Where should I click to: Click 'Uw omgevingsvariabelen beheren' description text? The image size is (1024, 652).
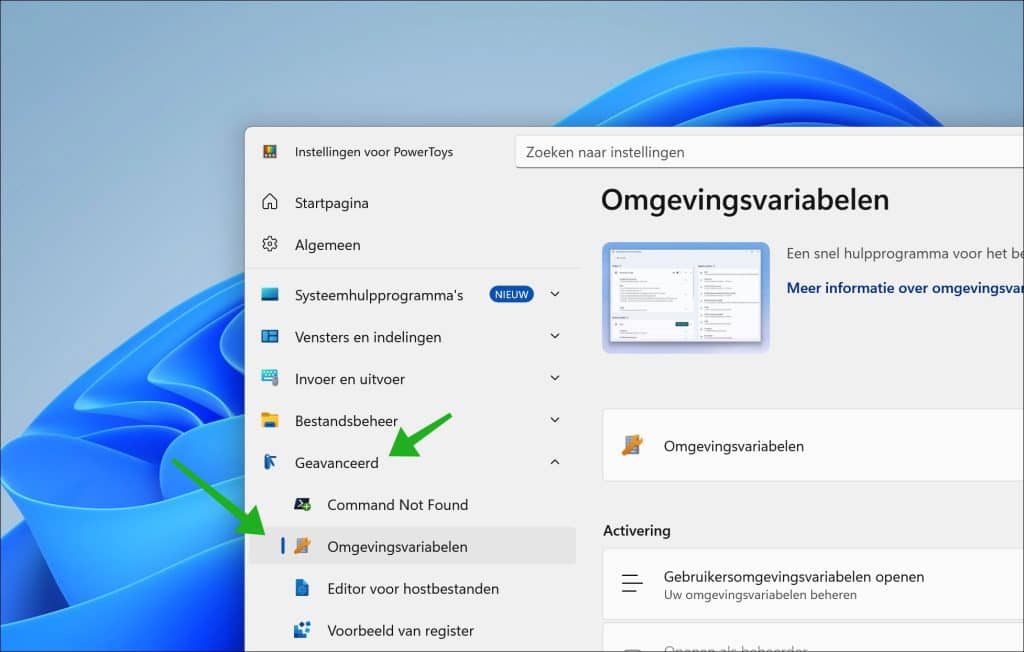coord(760,595)
